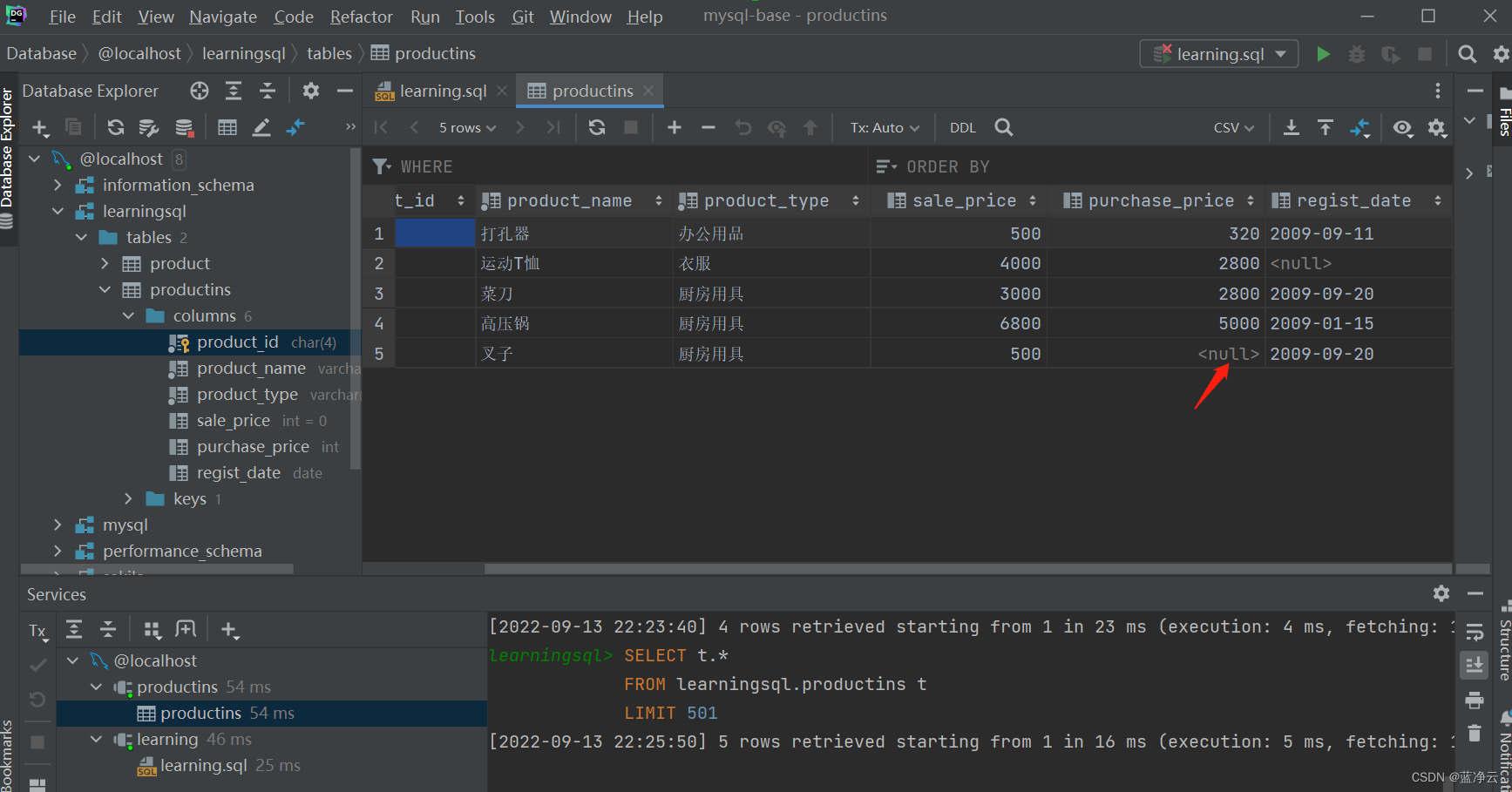Viewport: 1512px width, 792px height.
Task: Open the Refactor menu
Action: coord(361,17)
